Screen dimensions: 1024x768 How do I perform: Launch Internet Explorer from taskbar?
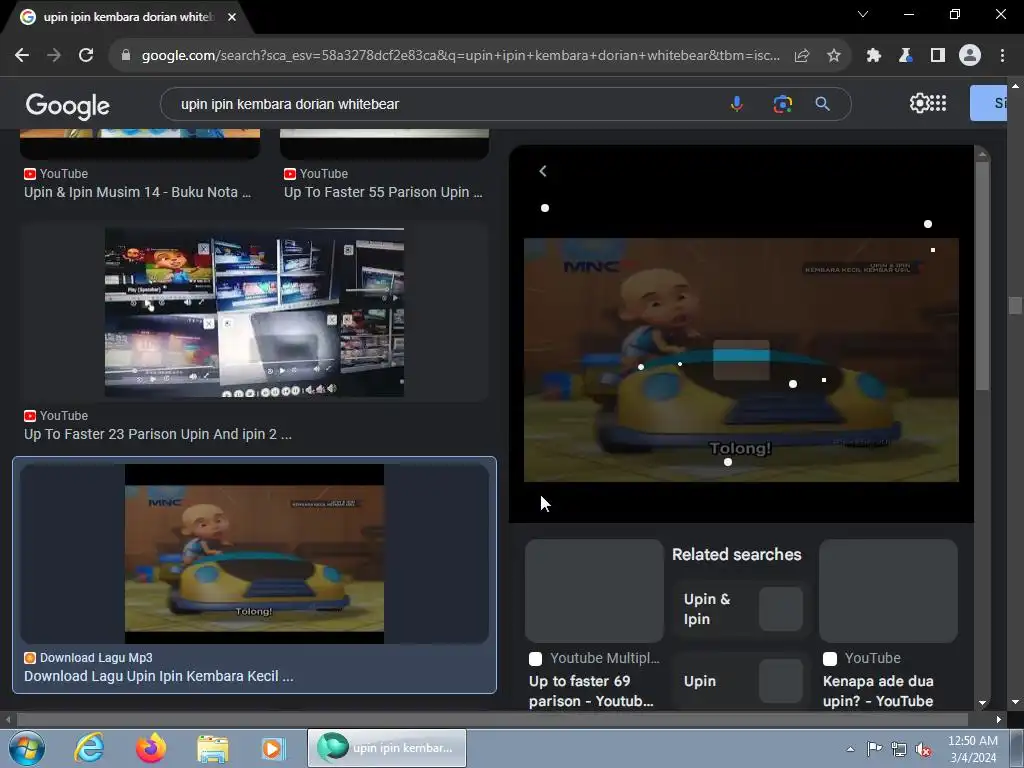tap(89, 748)
